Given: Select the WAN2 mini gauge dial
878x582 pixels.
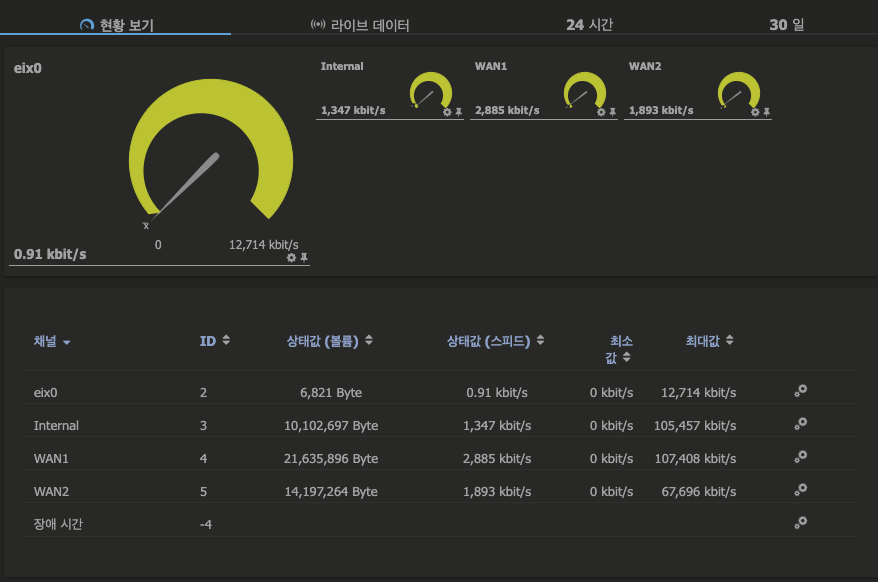Looking at the screenshot, I should click(x=739, y=90).
